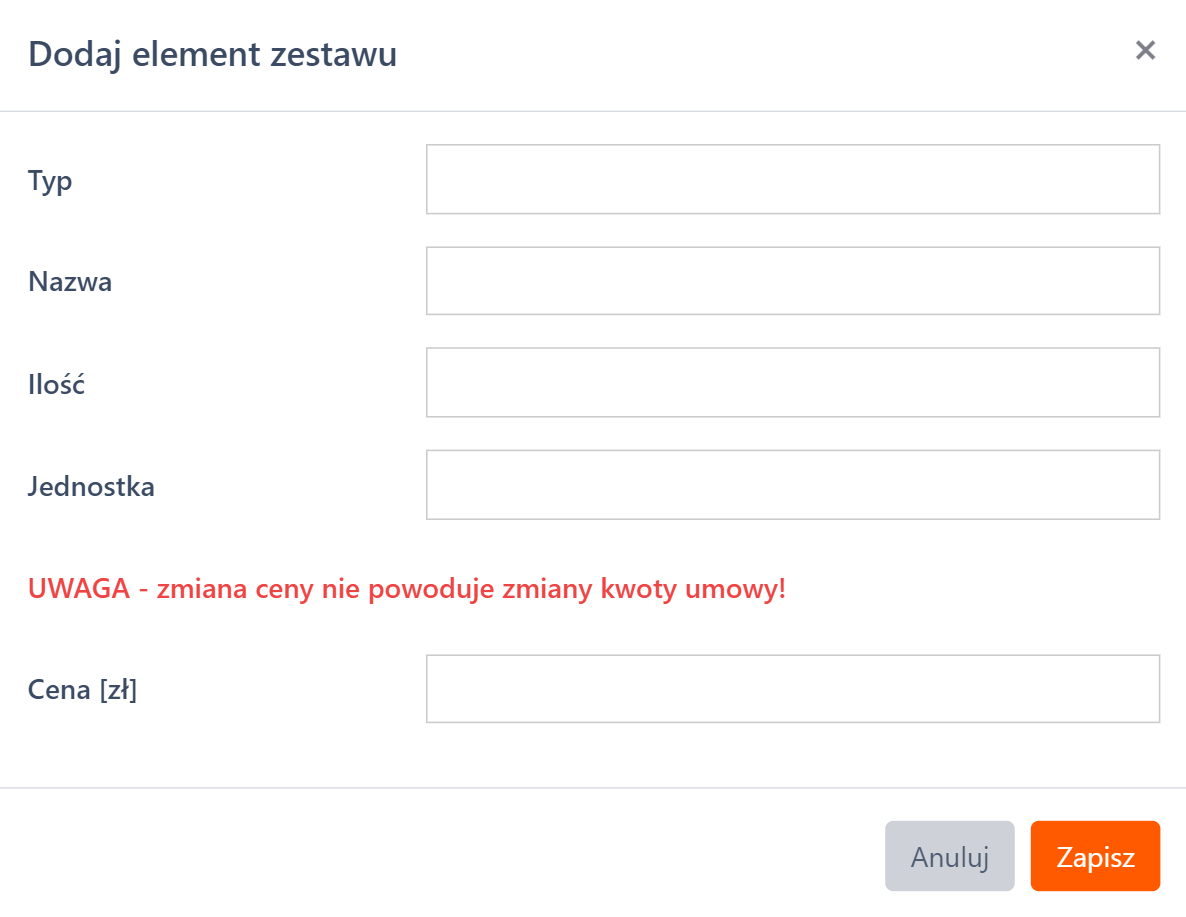Click the Typ label

pos(50,181)
